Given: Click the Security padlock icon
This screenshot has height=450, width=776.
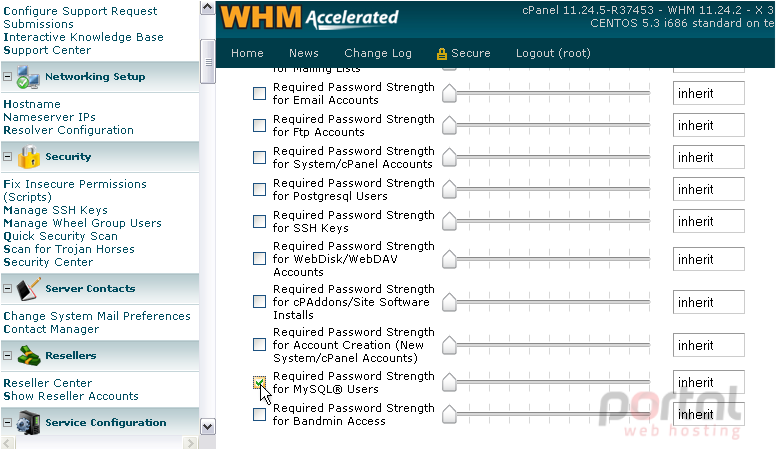Looking at the screenshot, I should click(x=29, y=157).
